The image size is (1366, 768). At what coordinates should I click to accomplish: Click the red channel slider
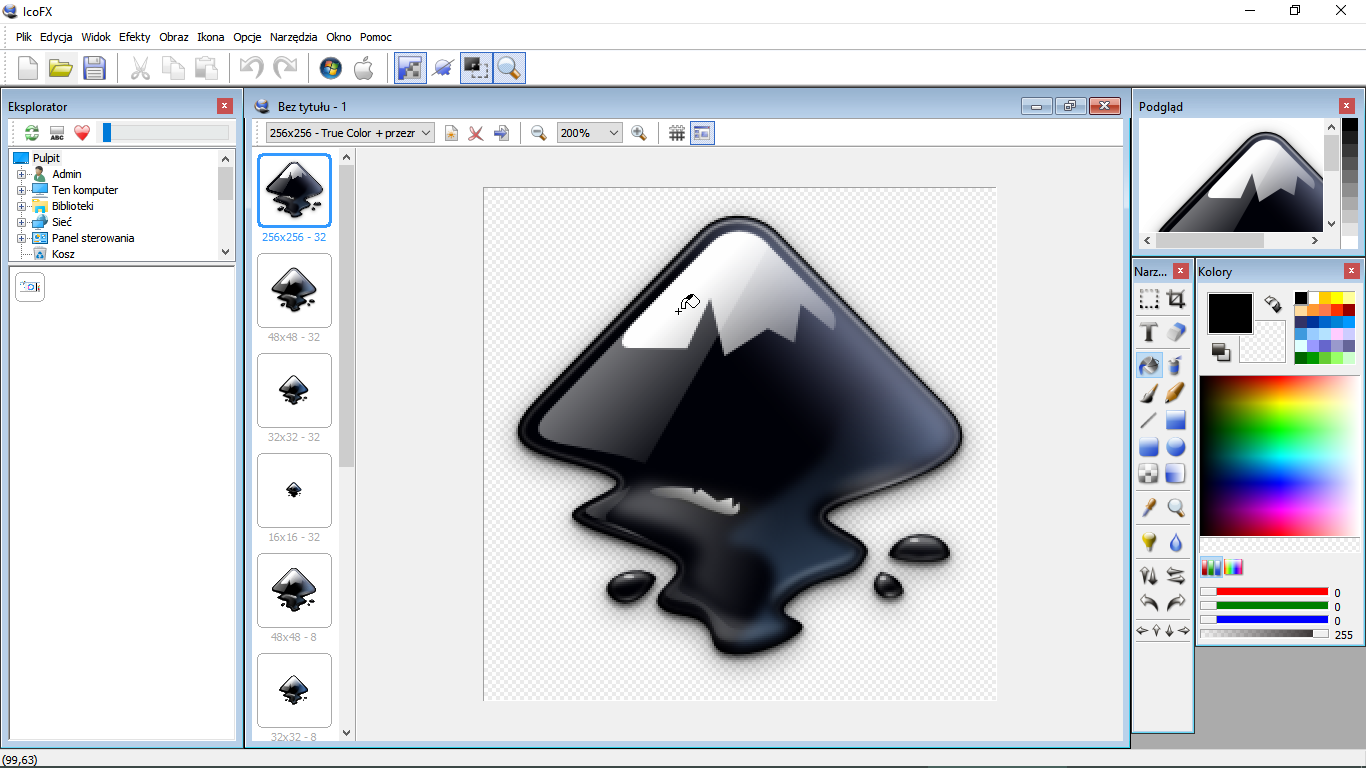tap(1264, 592)
